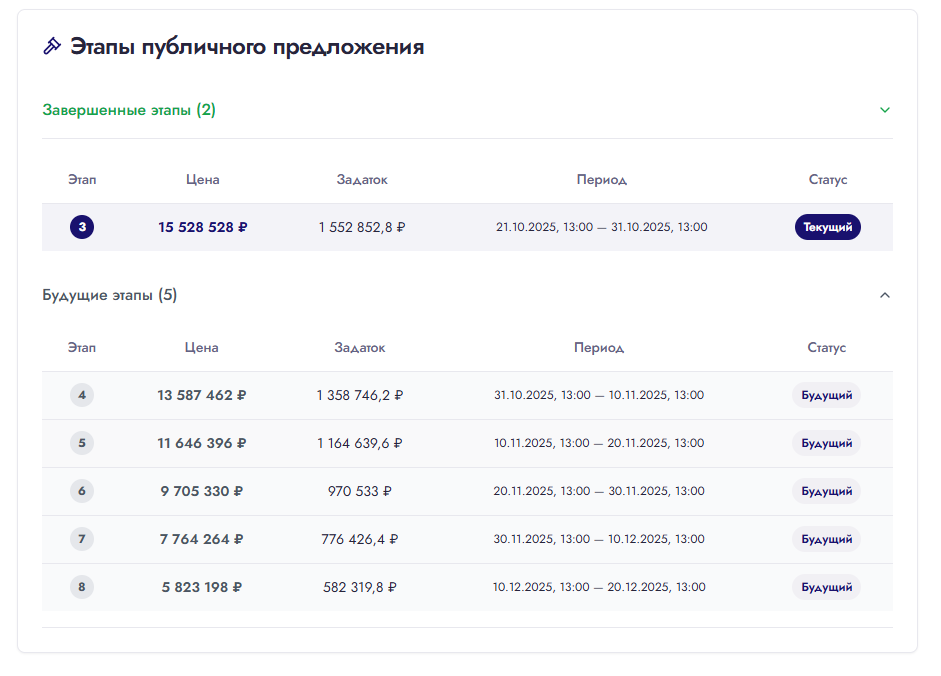Click the Текущий status badge
This screenshot has height=676, width=941.
[x=827, y=227]
